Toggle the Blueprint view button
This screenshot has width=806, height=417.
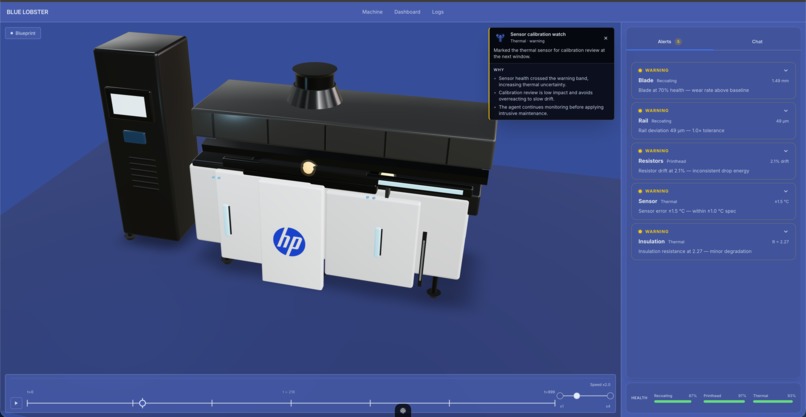pyautogui.click(x=23, y=33)
